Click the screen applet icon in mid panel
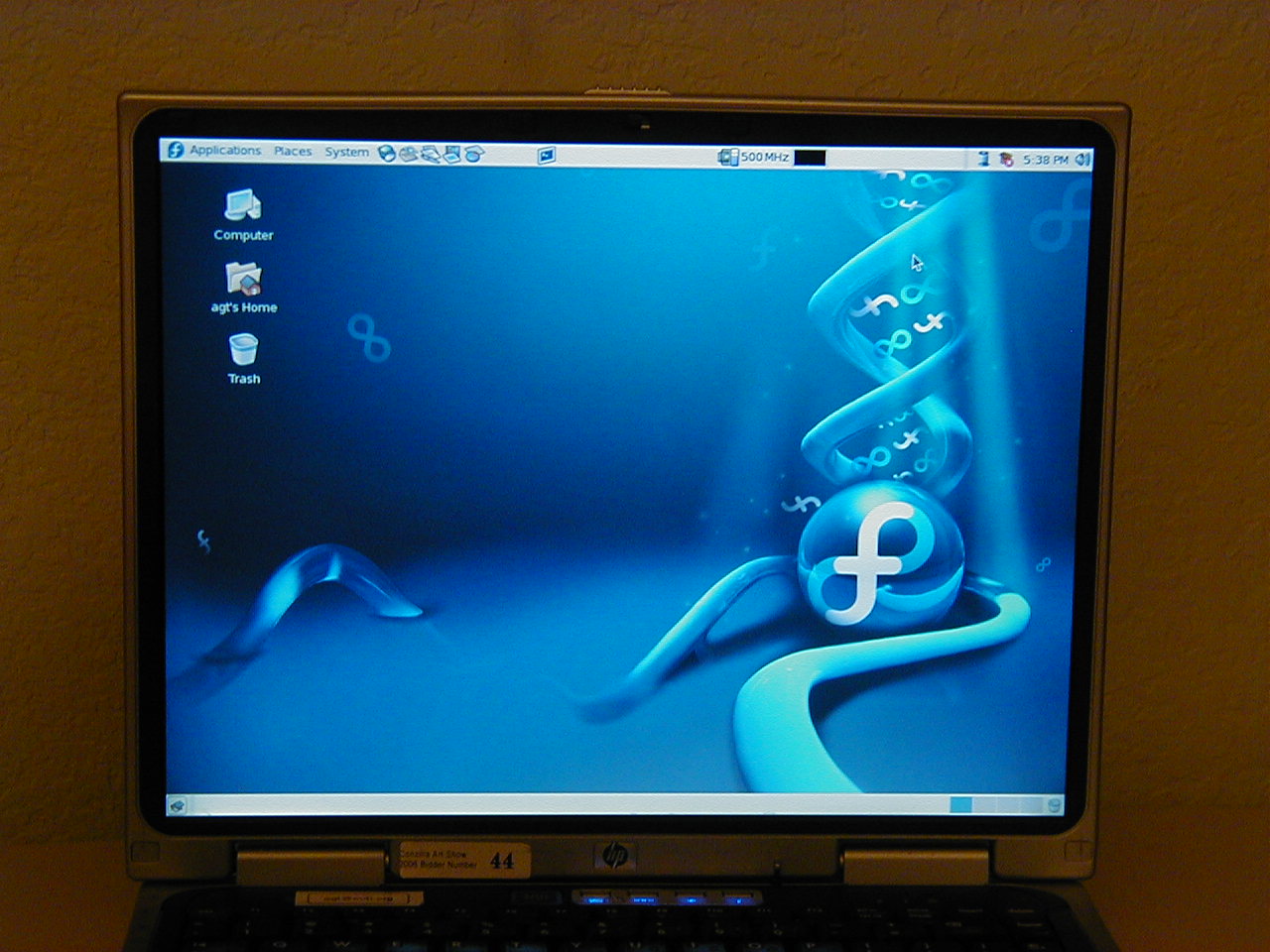This screenshot has height=952, width=1270. click(547, 156)
